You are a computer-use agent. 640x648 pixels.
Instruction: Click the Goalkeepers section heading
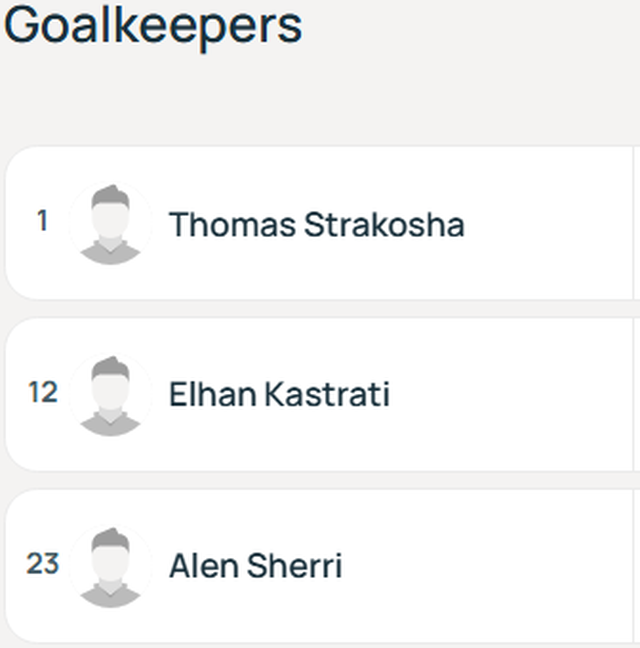153,27
